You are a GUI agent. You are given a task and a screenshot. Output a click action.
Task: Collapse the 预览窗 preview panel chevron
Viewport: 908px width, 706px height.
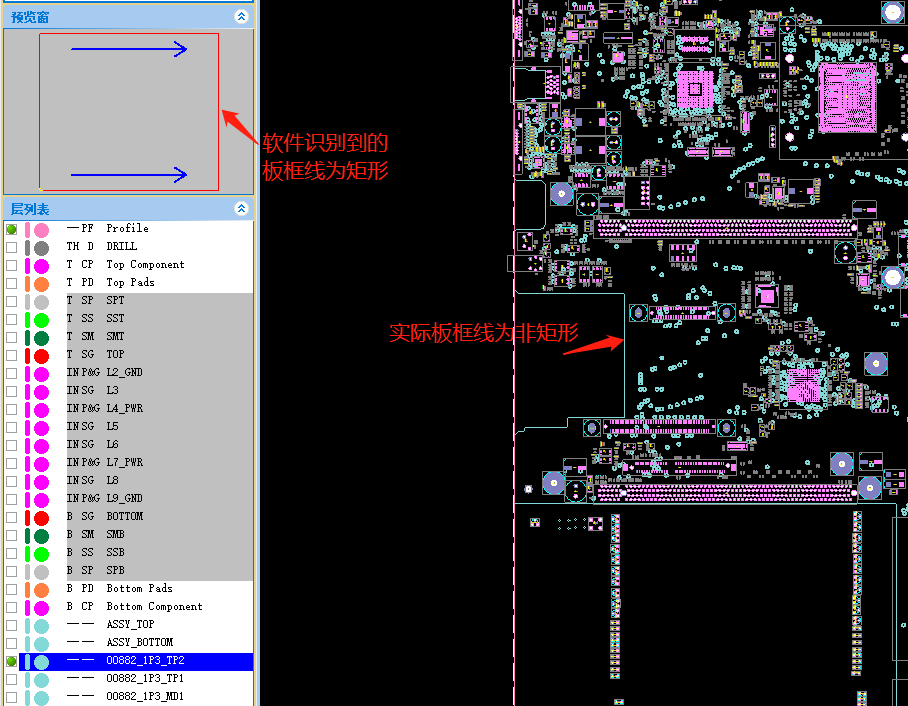[241, 17]
